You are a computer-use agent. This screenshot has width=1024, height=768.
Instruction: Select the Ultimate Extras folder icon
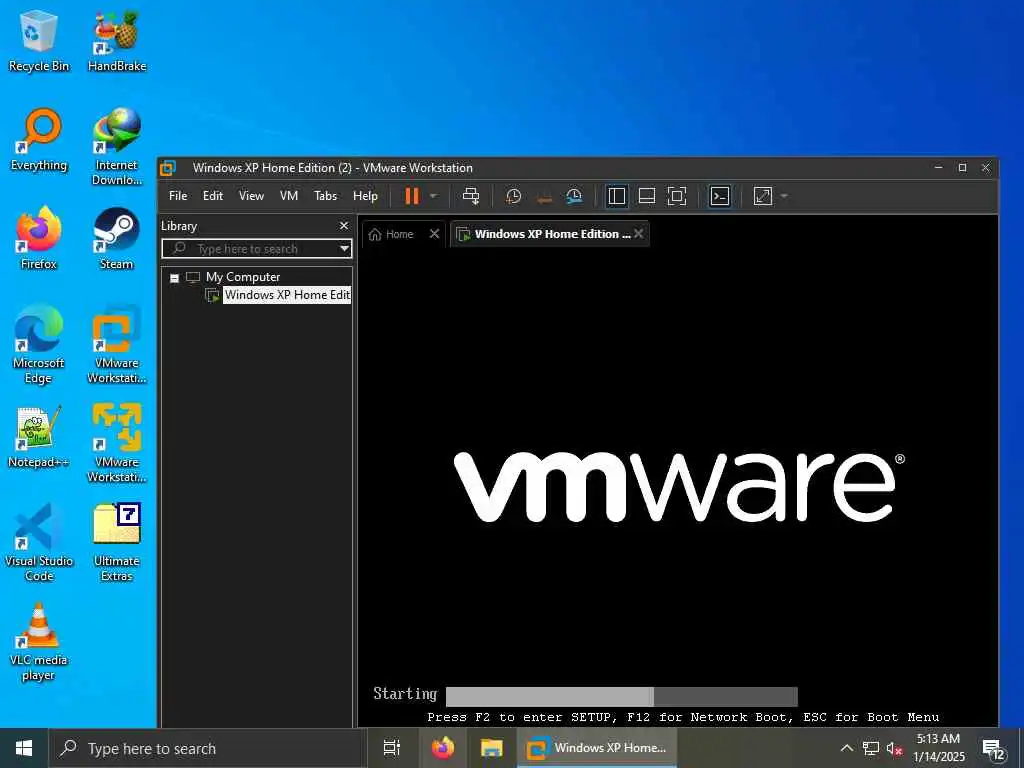tap(117, 542)
